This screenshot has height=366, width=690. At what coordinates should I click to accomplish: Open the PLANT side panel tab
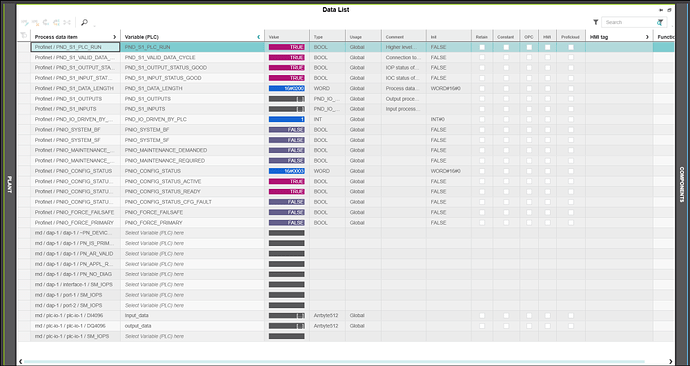(10, 185)
